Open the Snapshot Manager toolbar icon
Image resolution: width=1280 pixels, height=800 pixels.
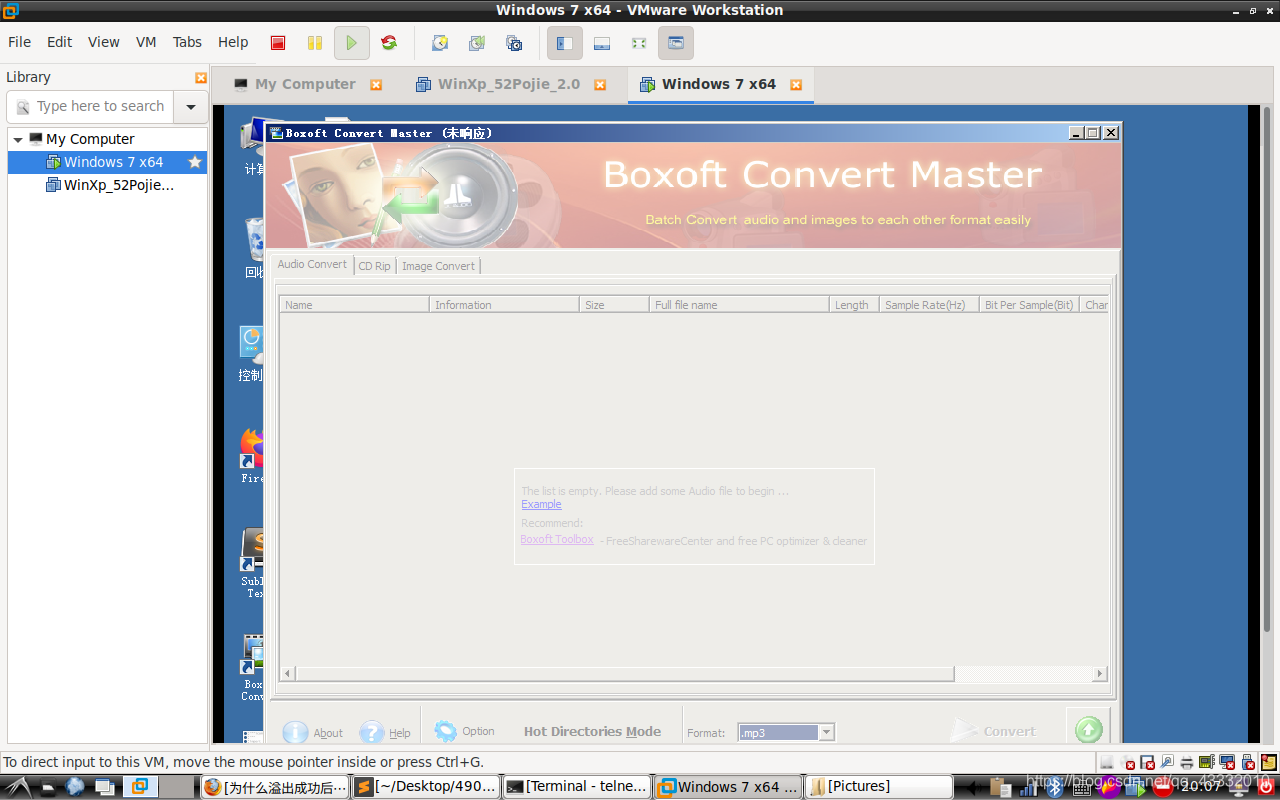coord(514,43)
